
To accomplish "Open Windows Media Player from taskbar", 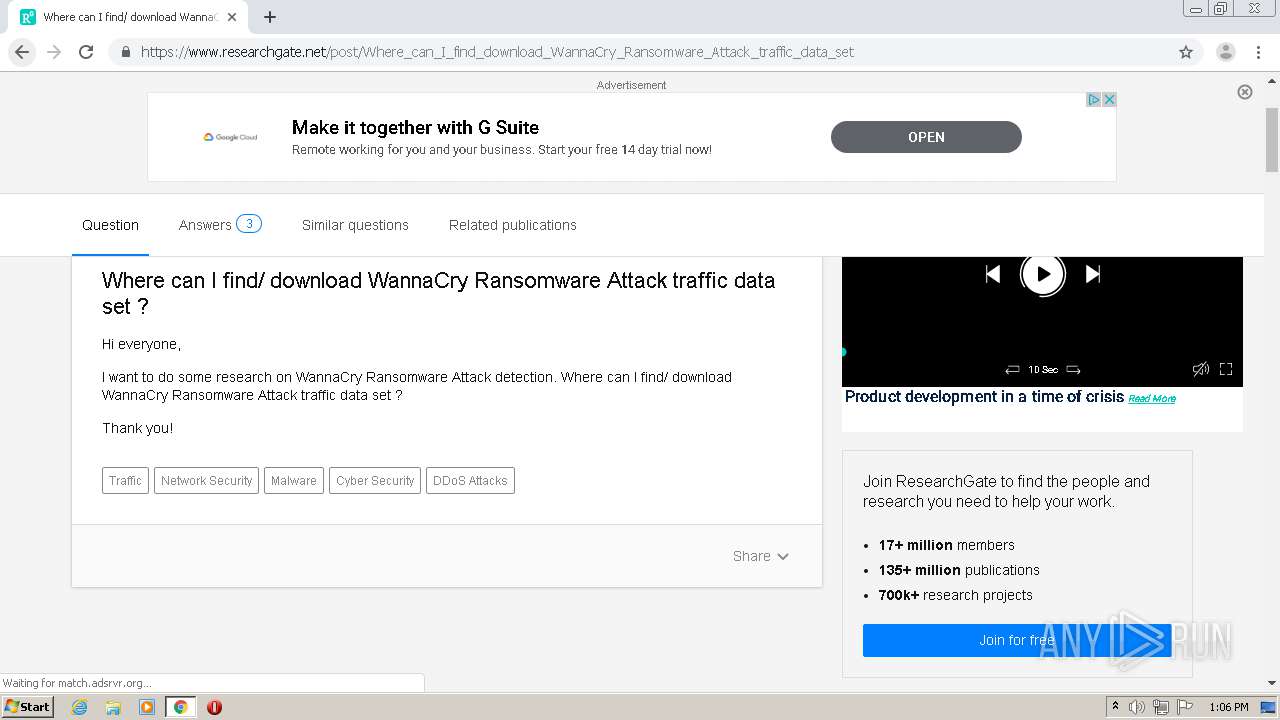I will [x=147, y=707].
